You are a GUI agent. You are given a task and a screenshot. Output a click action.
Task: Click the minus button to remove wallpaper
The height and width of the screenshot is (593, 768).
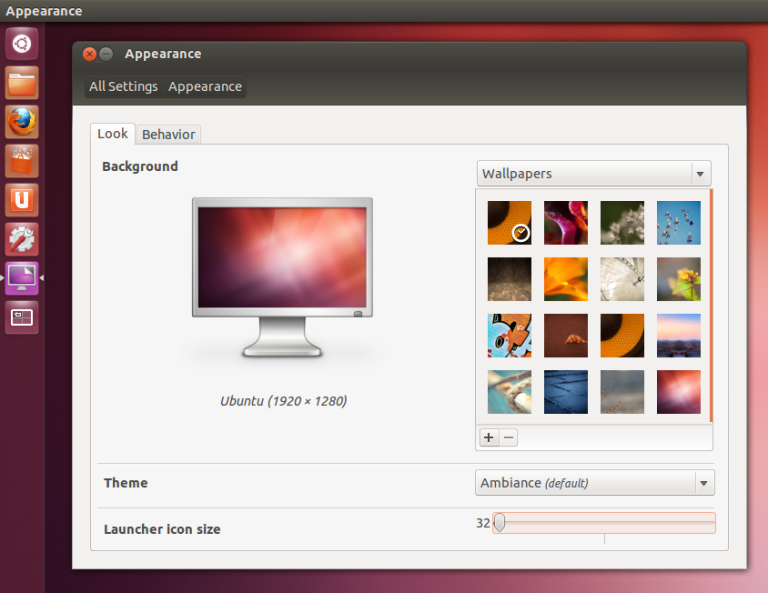508,437
